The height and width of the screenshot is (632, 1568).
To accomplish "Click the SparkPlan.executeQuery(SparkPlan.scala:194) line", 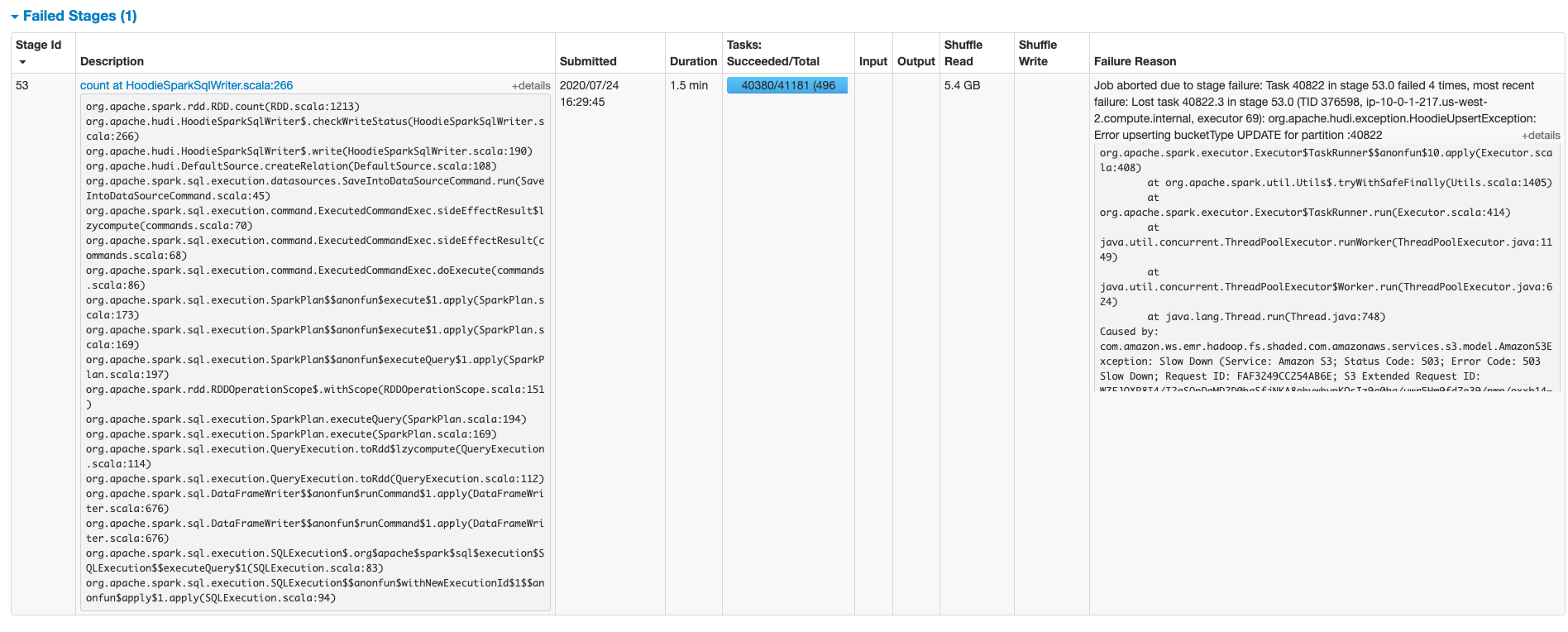I will tap(306, 419).
